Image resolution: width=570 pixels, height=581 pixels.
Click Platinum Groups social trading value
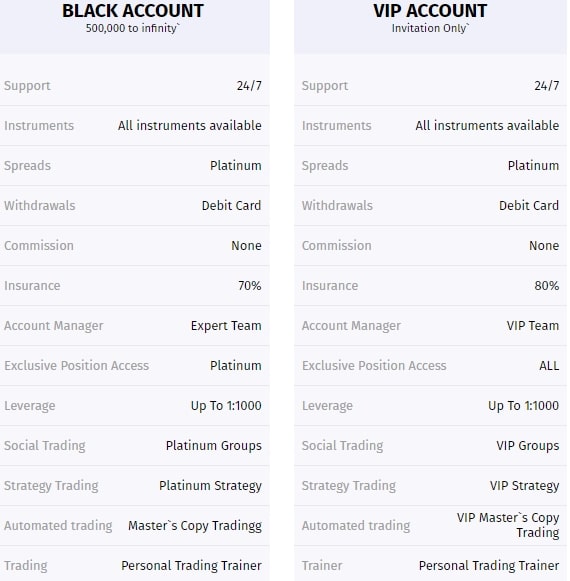pyautogui.click(x=213, y=446)
